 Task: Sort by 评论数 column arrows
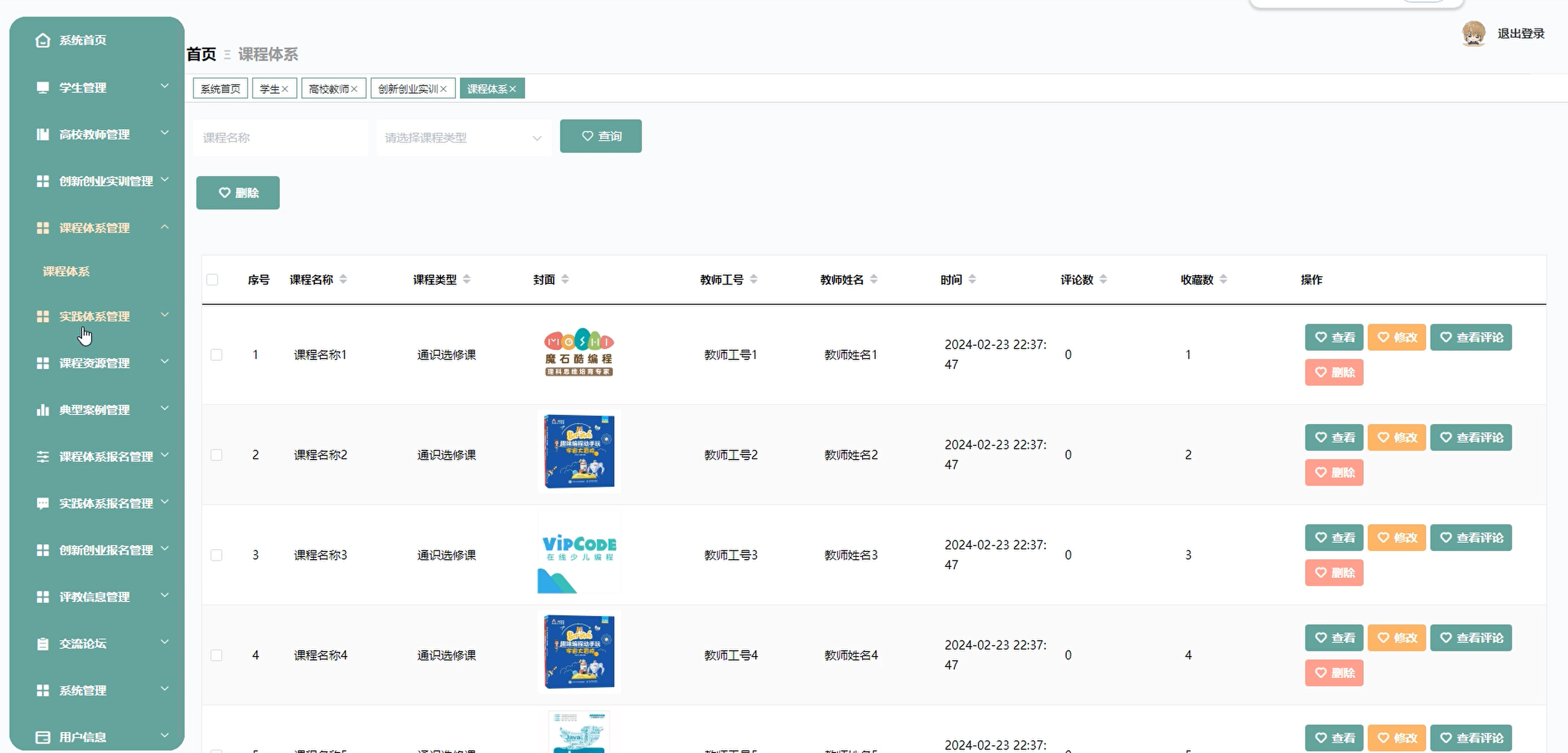point(1104,280)
